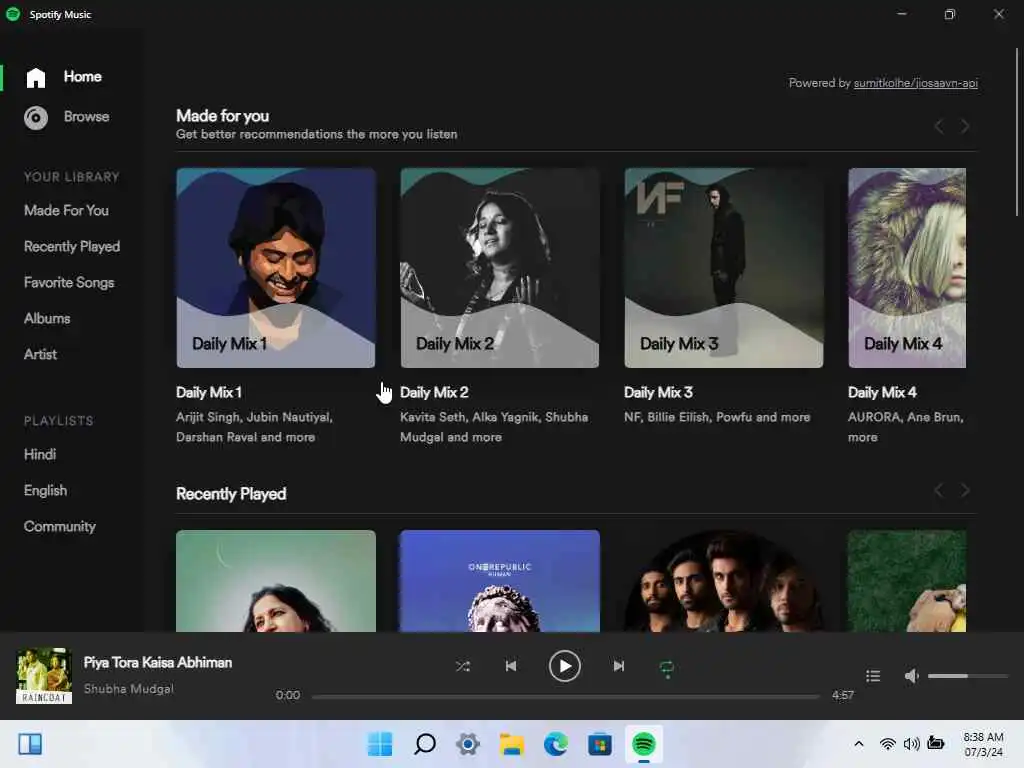Click the Browse disc icon
1024x768 pixels.
[36, 118]
